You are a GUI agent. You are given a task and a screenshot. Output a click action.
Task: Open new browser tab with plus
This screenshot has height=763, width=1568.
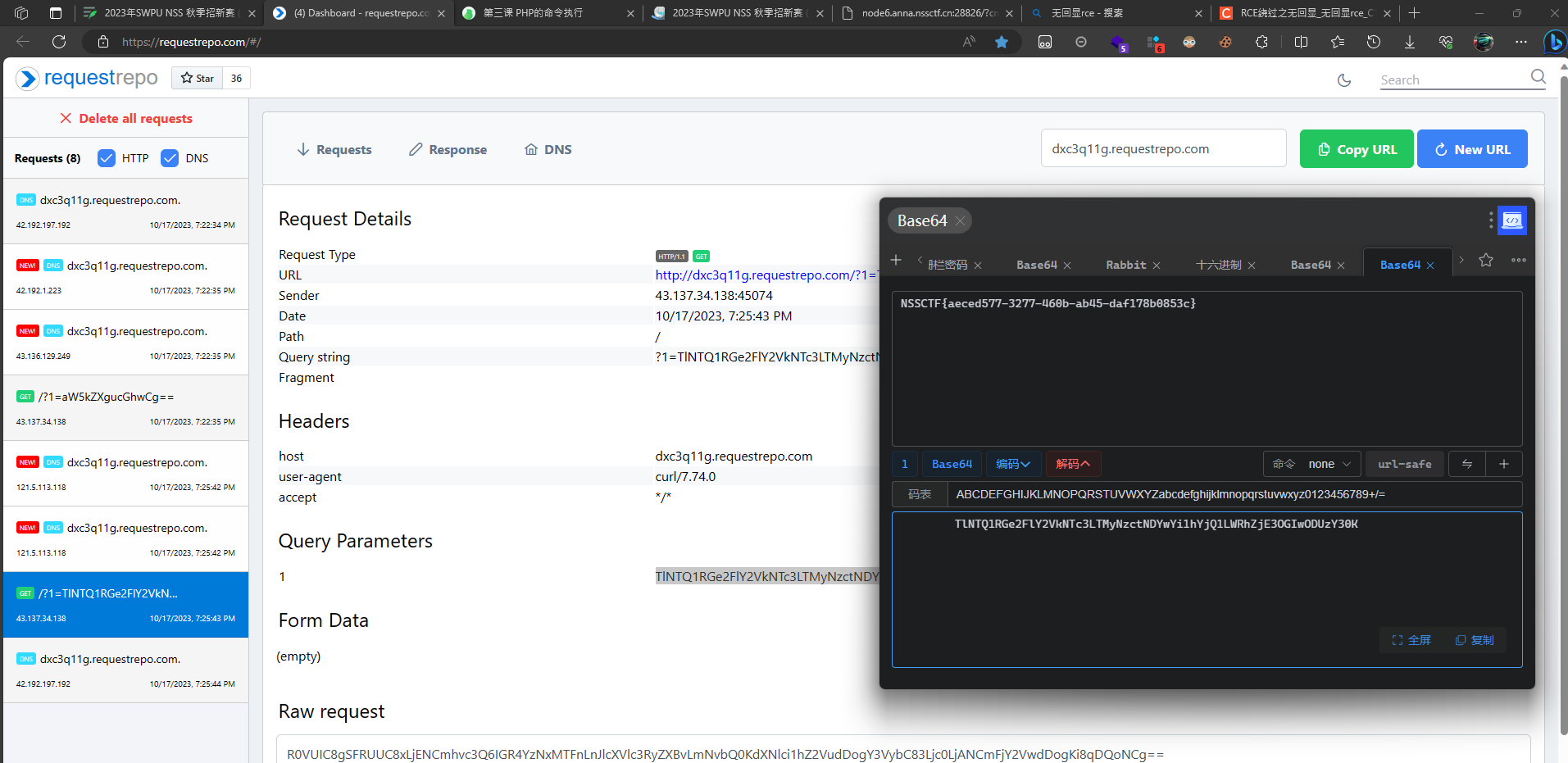click(1414, 13)
